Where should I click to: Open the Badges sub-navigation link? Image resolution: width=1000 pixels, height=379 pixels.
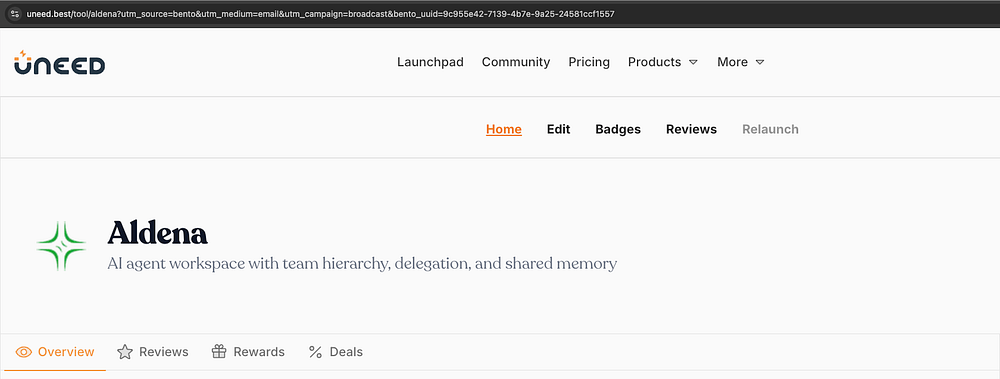(x=618, y=130)
